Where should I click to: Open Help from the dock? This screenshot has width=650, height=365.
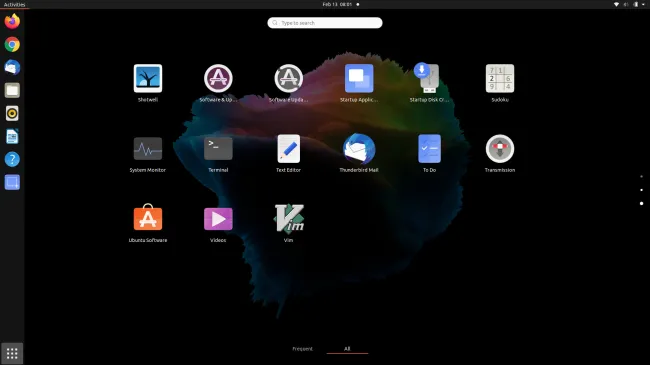pos(12,159)
